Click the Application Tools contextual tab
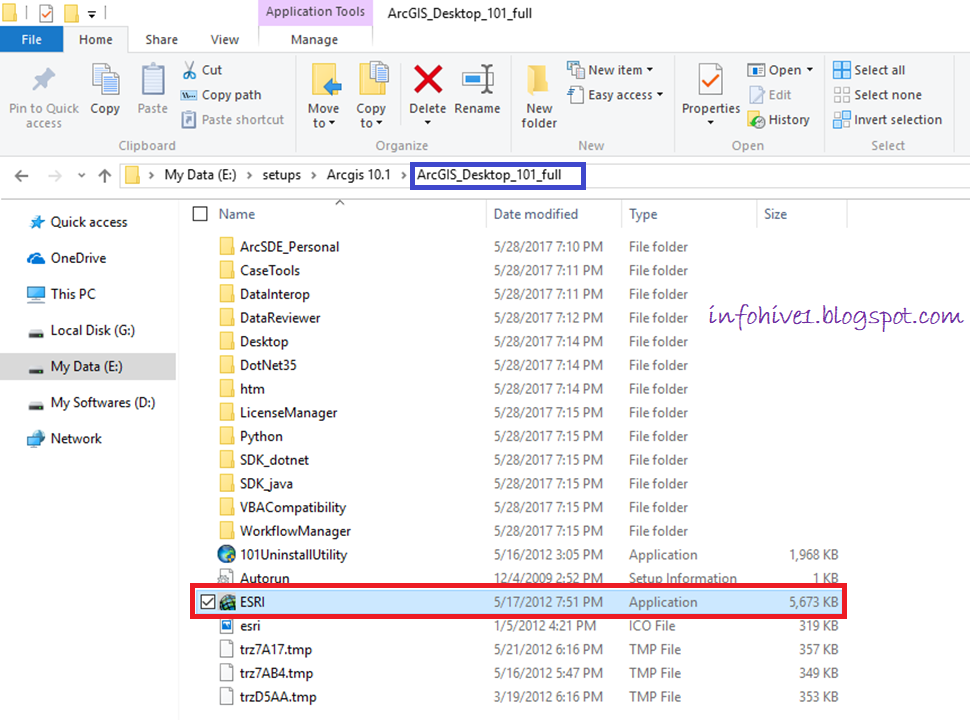970x720 pixels. pyautogui.click(x=315, y=12)
